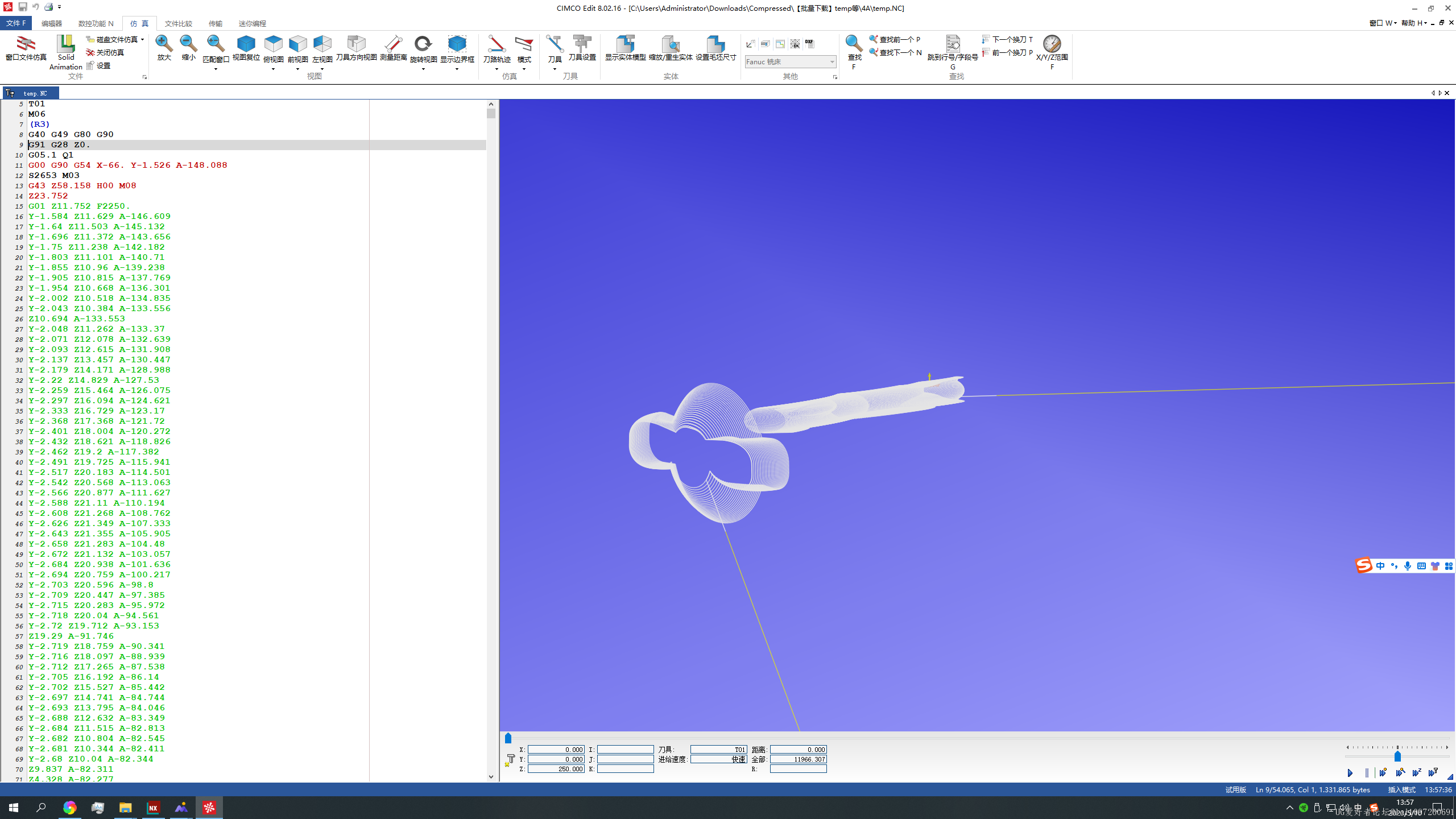Run to next tool change fast-forward button
The height and width of the screenshot is (819, 1456).
coord(1433,772)
